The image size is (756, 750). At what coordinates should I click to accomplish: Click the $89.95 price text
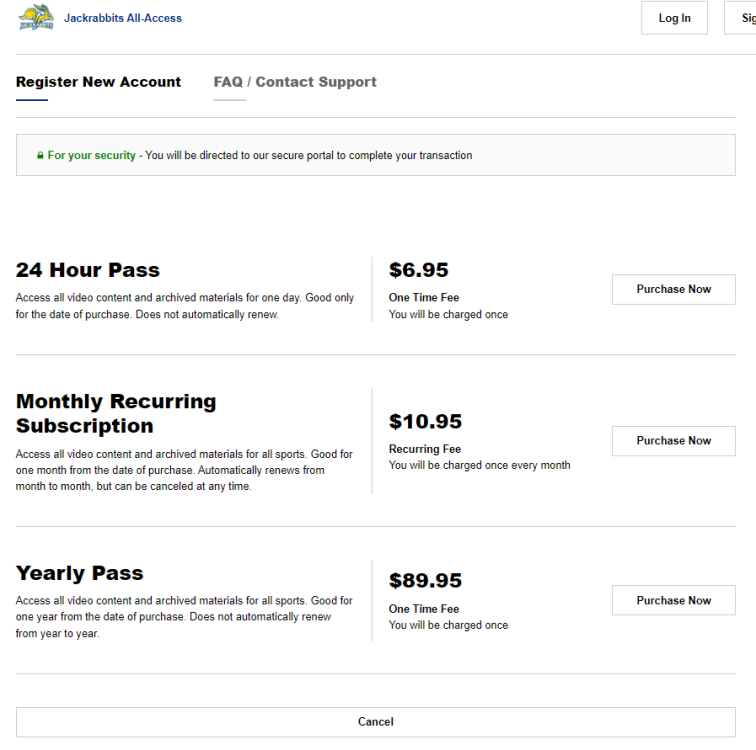point(425,580)
